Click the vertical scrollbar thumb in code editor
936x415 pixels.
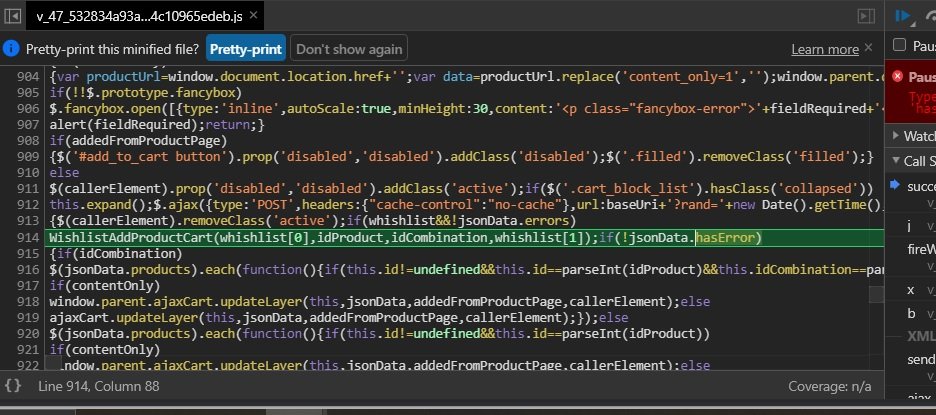tap(876, 294)
